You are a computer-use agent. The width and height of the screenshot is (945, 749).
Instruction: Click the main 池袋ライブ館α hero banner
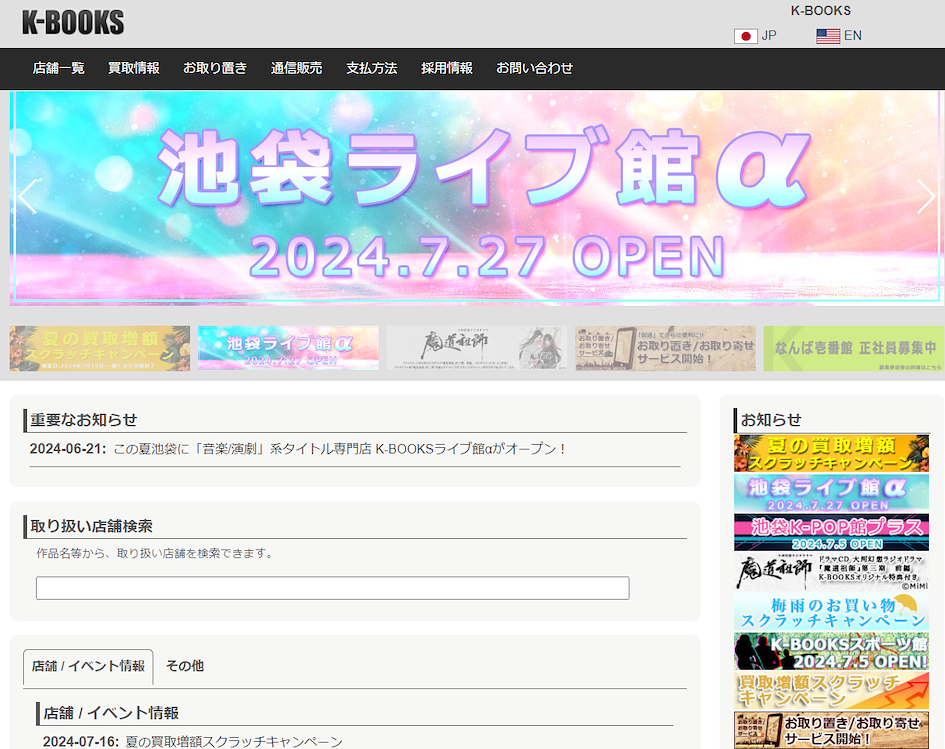pos(476,198)
